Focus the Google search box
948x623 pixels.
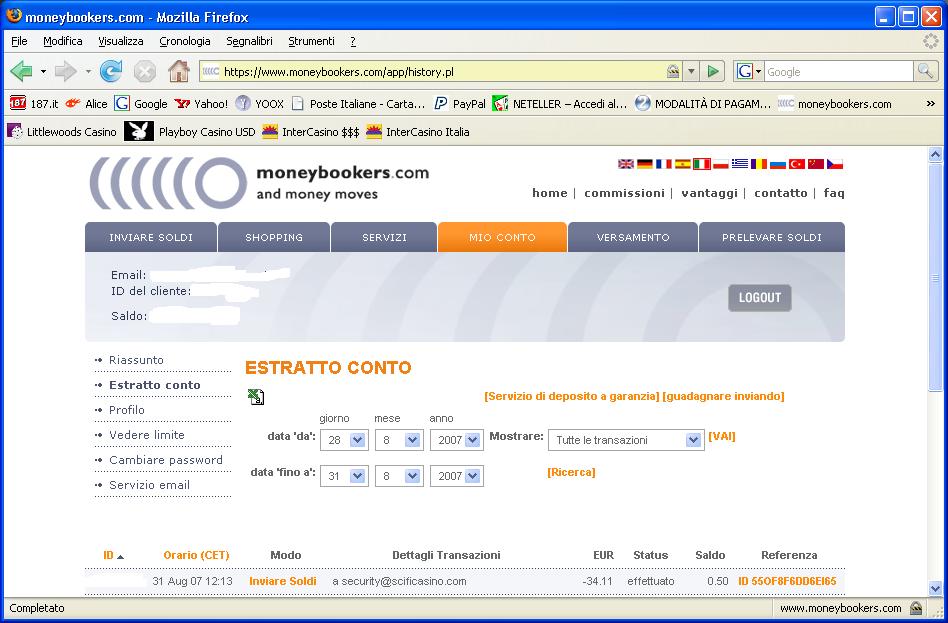coord(839,71)
